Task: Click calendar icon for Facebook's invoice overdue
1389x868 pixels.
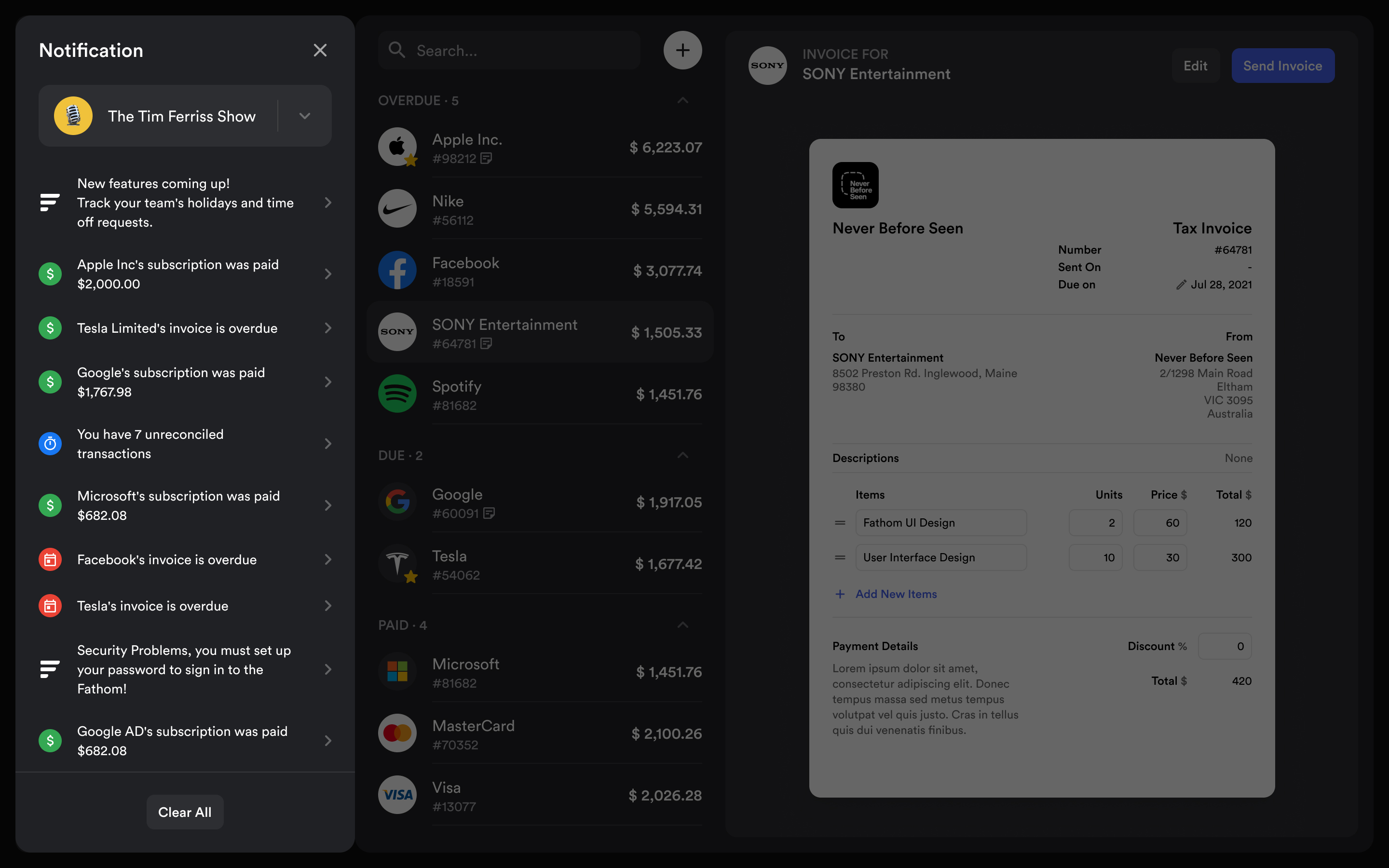Action: point(50,559)
